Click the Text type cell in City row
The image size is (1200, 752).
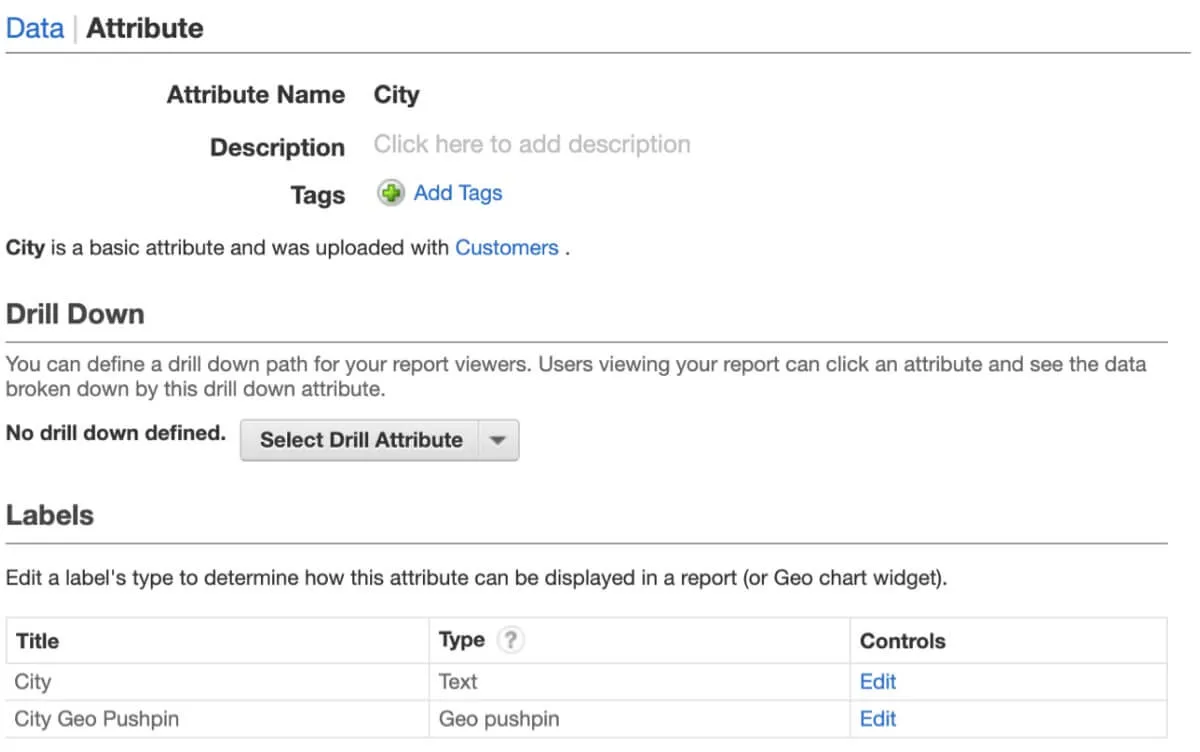(x=458, y=682)
